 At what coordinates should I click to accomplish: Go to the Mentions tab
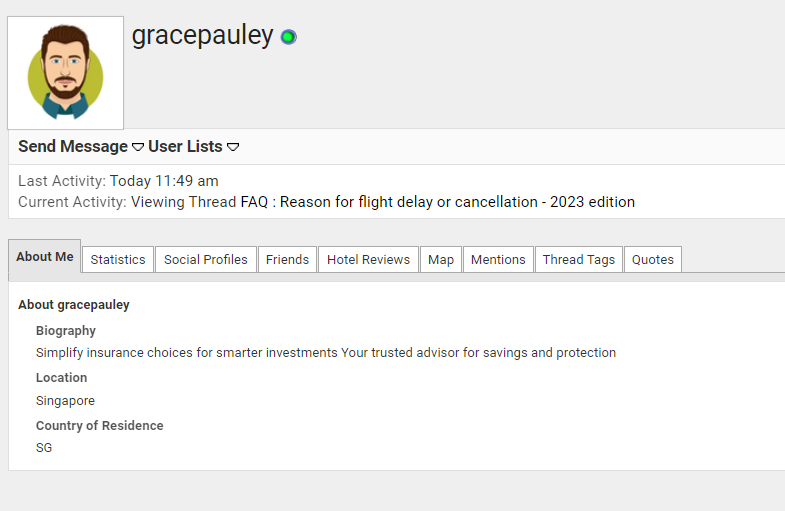click(498, 260)
